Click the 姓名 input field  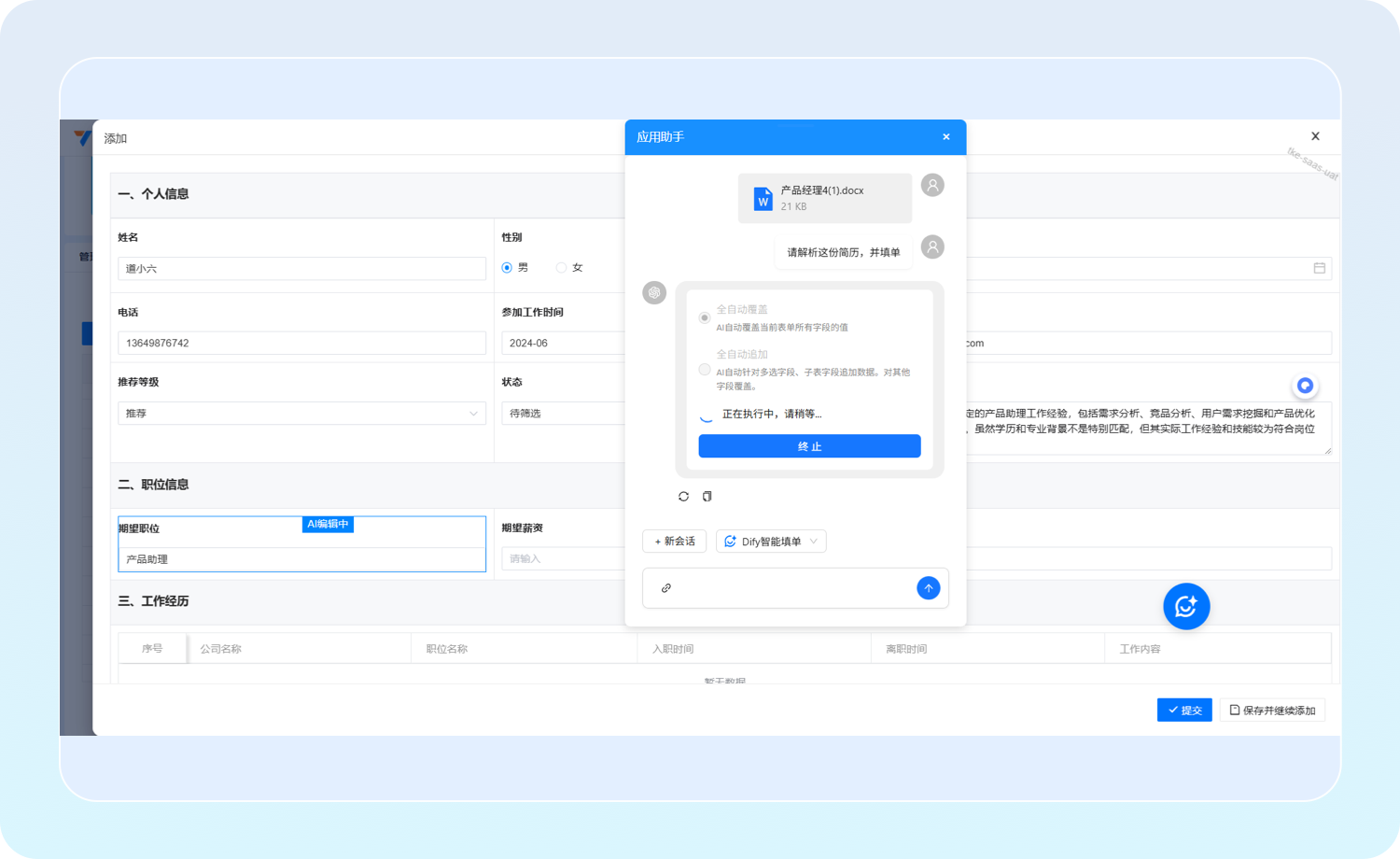[301, 269]
